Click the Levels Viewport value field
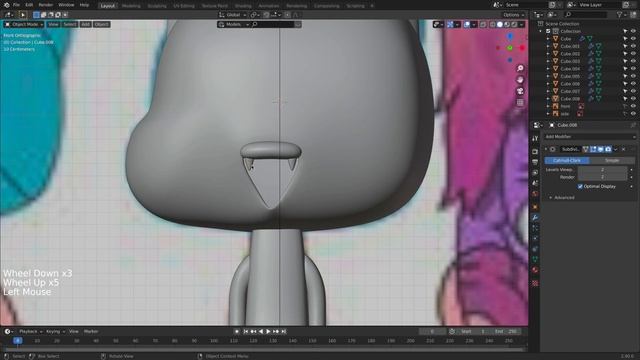 (602, 169)
